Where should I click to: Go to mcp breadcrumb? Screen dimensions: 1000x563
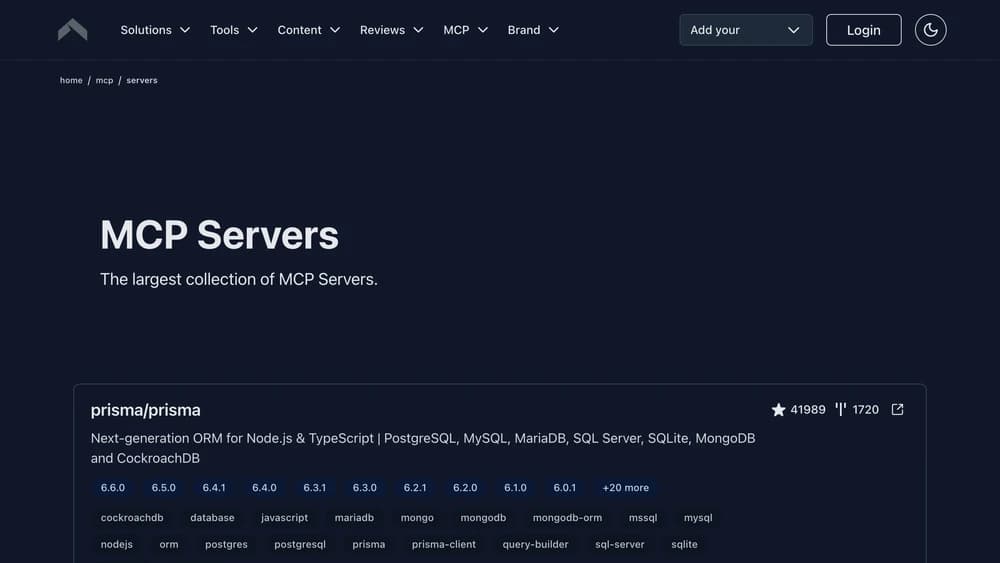click(x=104, y=80)
